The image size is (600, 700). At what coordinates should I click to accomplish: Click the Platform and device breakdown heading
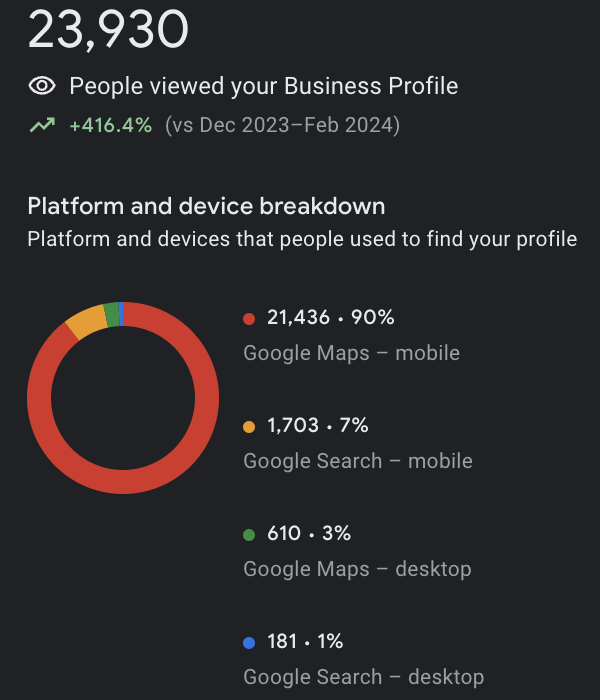click(x=206, y=206)
